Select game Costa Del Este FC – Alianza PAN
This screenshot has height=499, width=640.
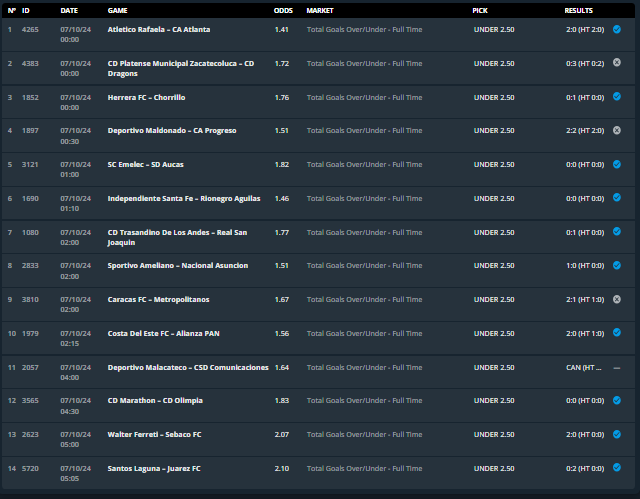[163, 333]
